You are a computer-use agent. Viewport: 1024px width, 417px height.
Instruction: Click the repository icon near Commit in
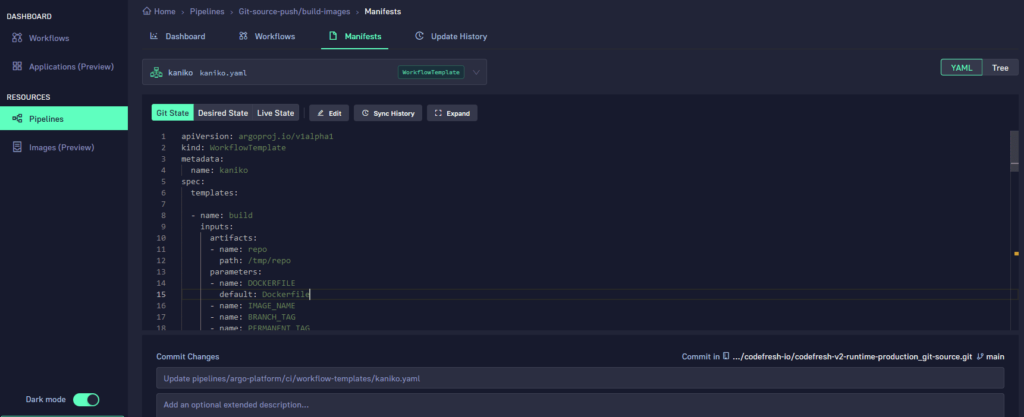tap(726, 356)
